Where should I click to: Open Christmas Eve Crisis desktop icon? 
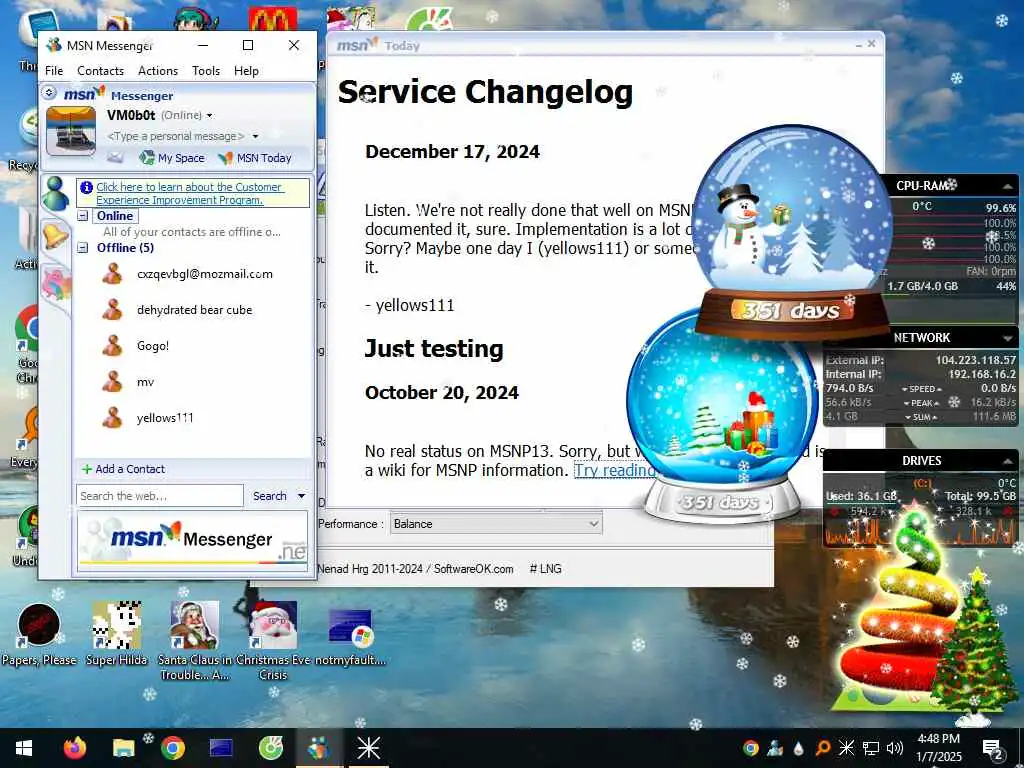273,641
